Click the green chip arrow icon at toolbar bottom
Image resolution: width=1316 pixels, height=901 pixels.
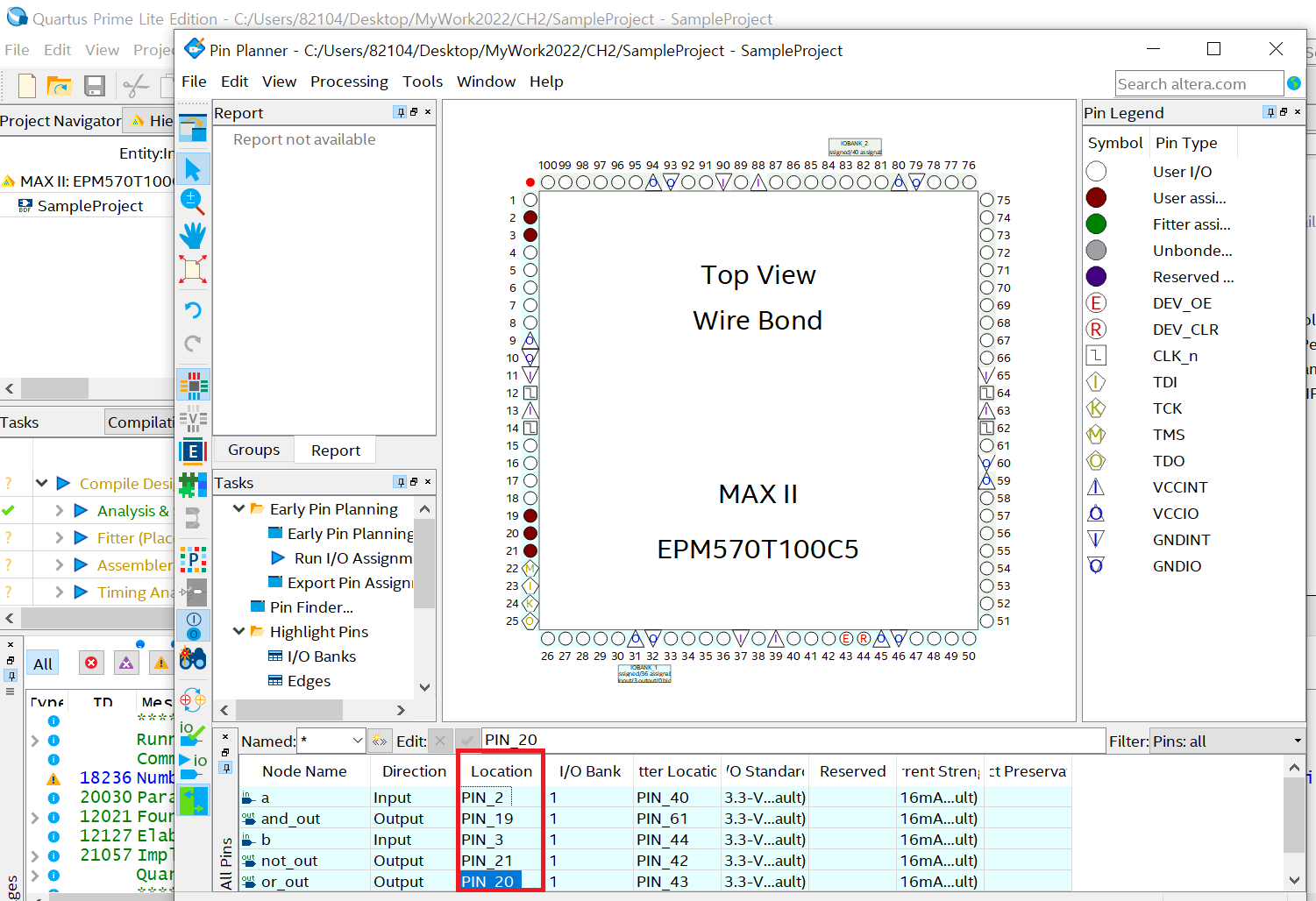click(x=193, y=799)
